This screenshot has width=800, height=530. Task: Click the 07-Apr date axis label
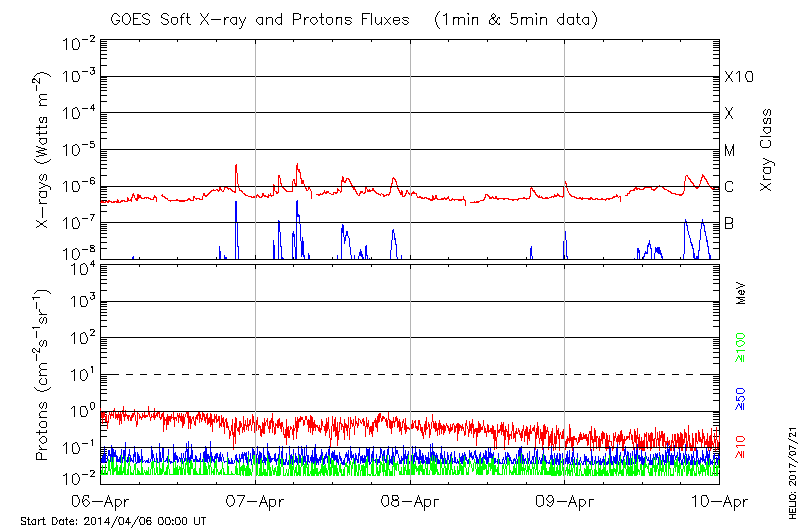coord(255,501)
